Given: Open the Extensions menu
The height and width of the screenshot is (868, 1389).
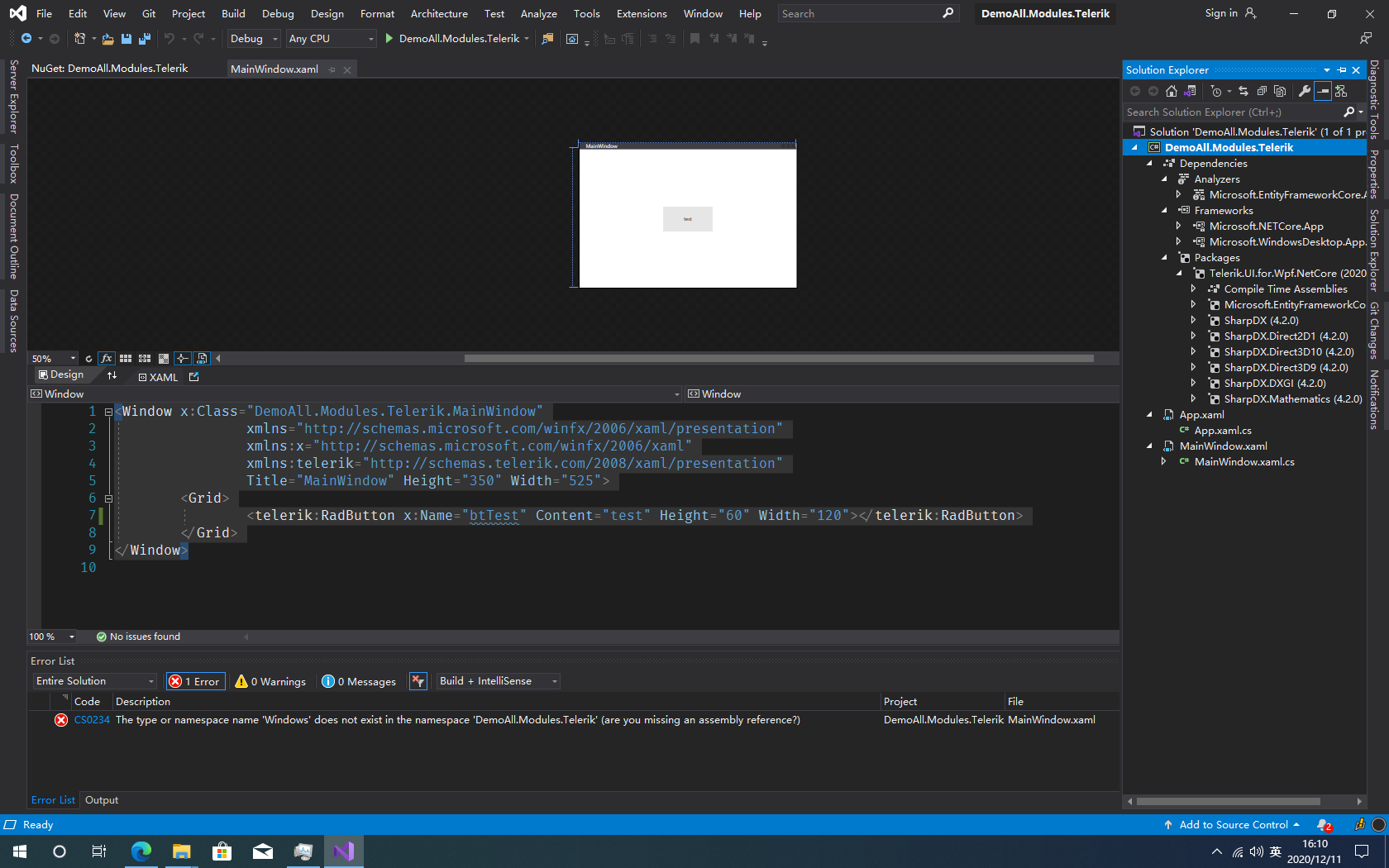Looking at the screenshot, I should click(642, 13).
